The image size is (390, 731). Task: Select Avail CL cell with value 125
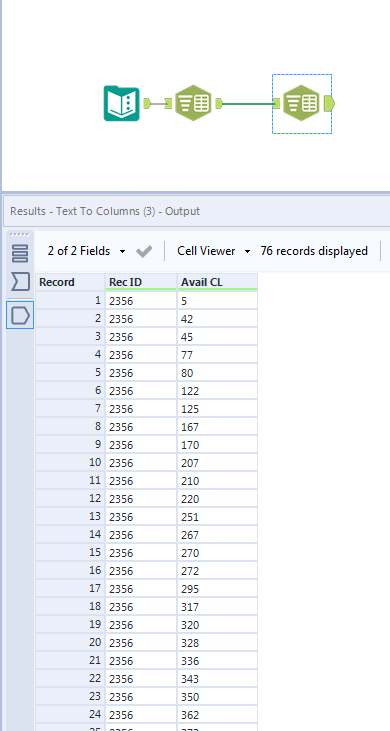click(x=217, y=409)
